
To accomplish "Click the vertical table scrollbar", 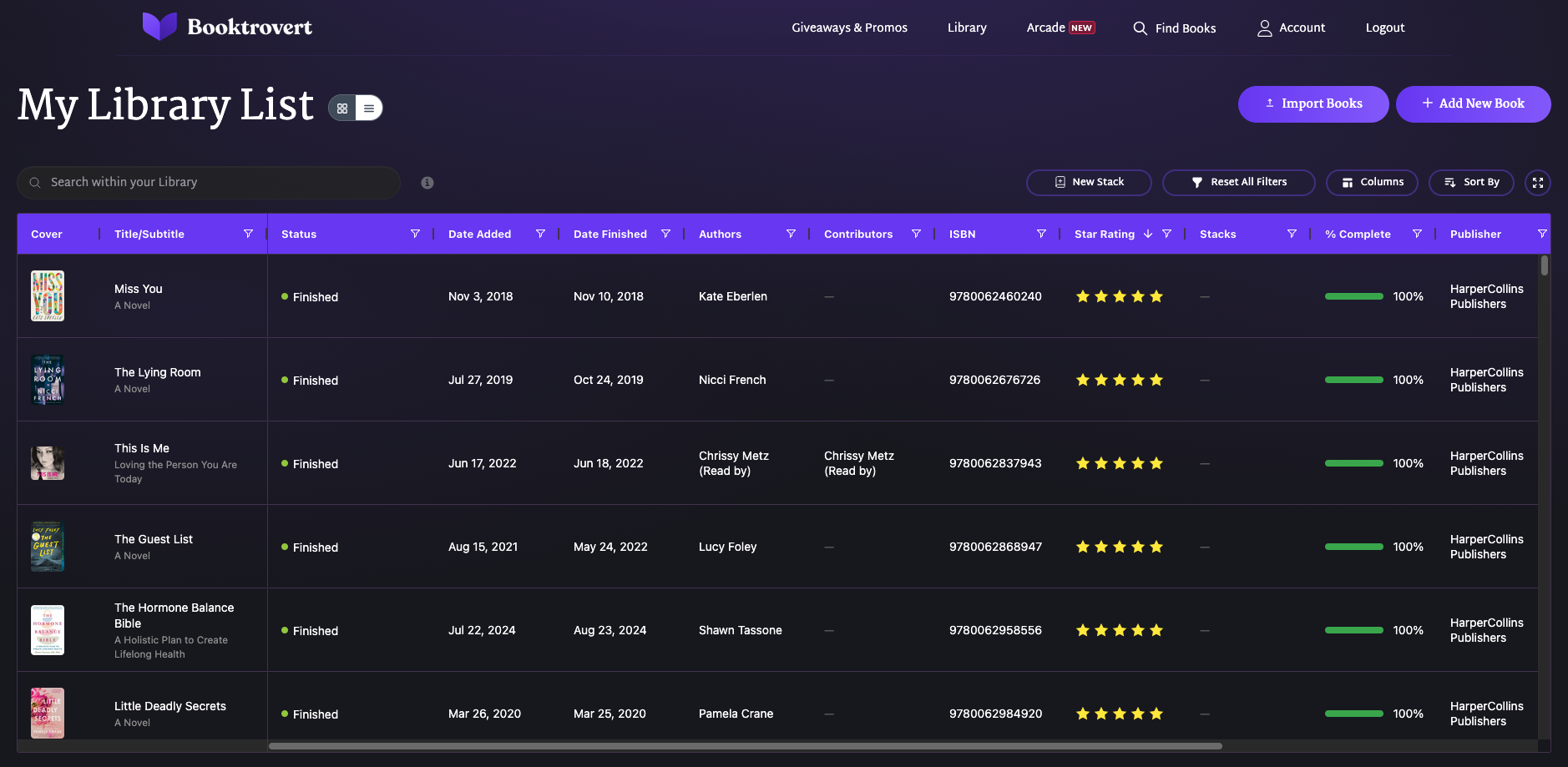I will click(x=1545, y=265).
